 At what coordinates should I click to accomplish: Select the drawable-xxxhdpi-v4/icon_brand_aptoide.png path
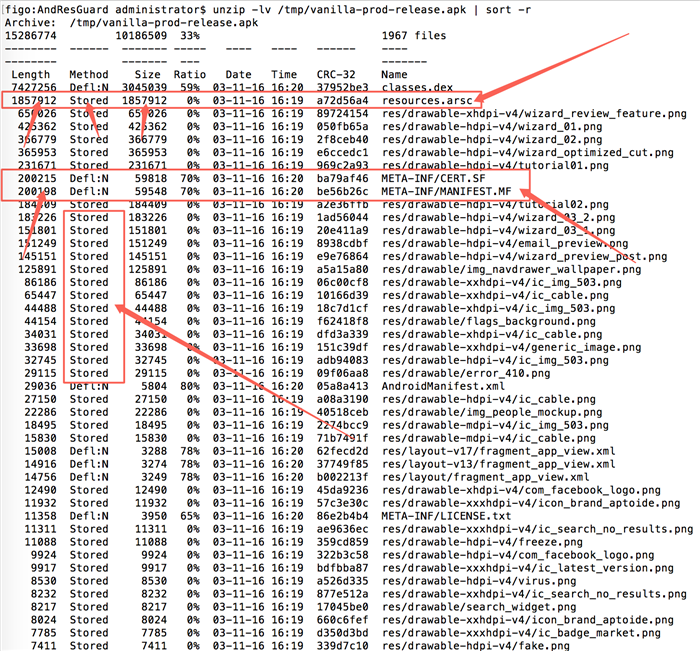(x=531, y=503)
